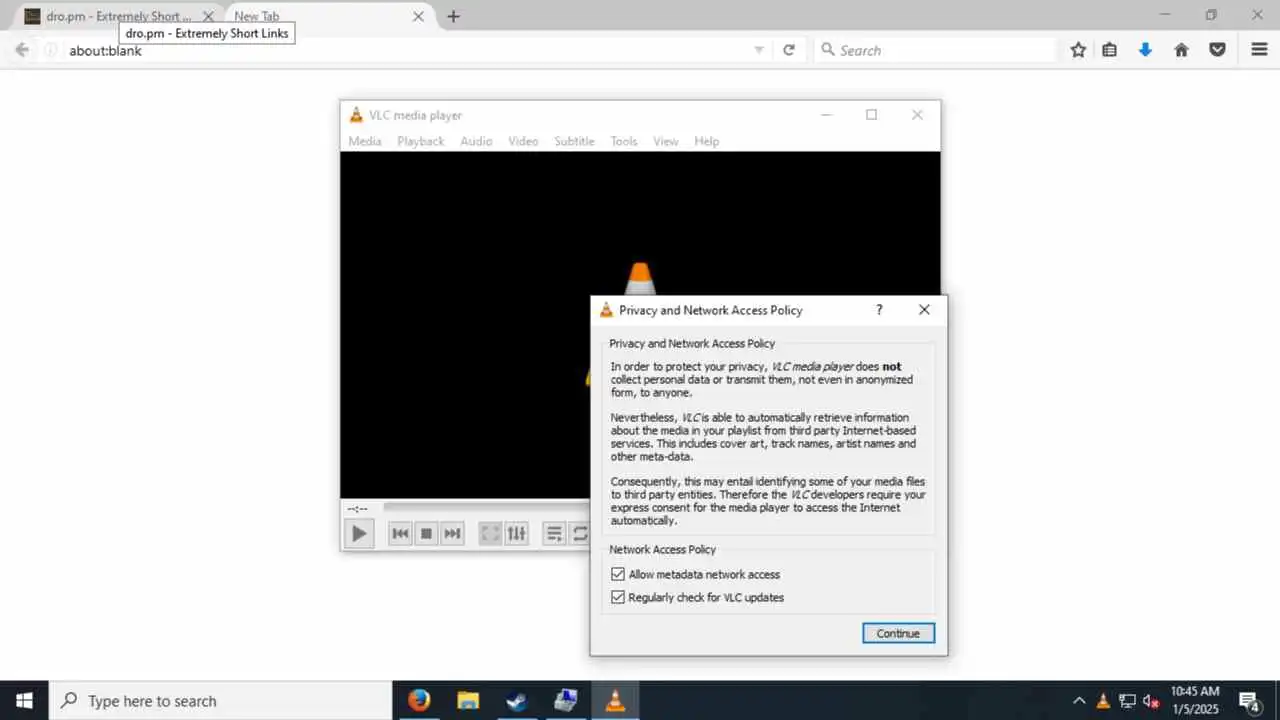Click the privacy dialog help question mark

(x=879, y=310)
